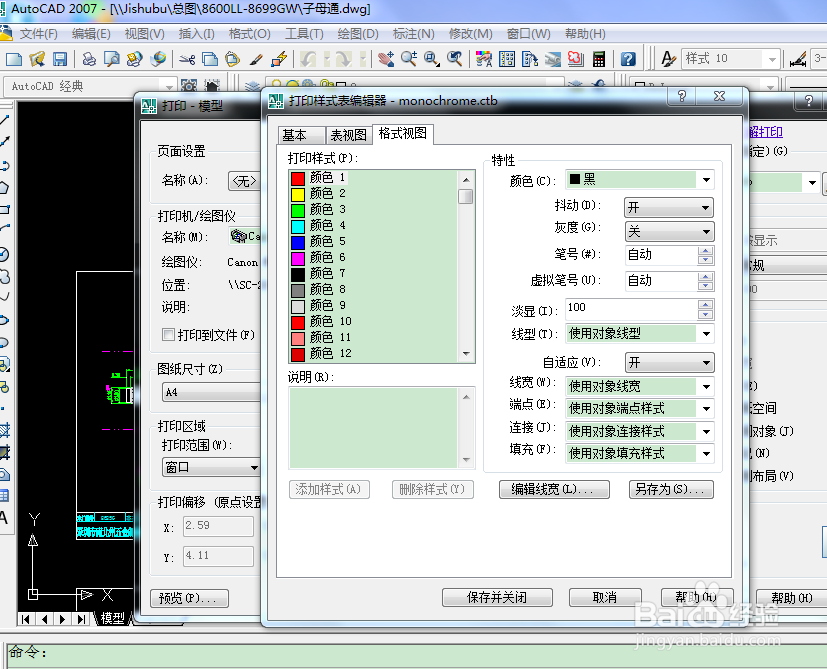Open the Tool Palettes toolbar icon

tap(530, 59)
